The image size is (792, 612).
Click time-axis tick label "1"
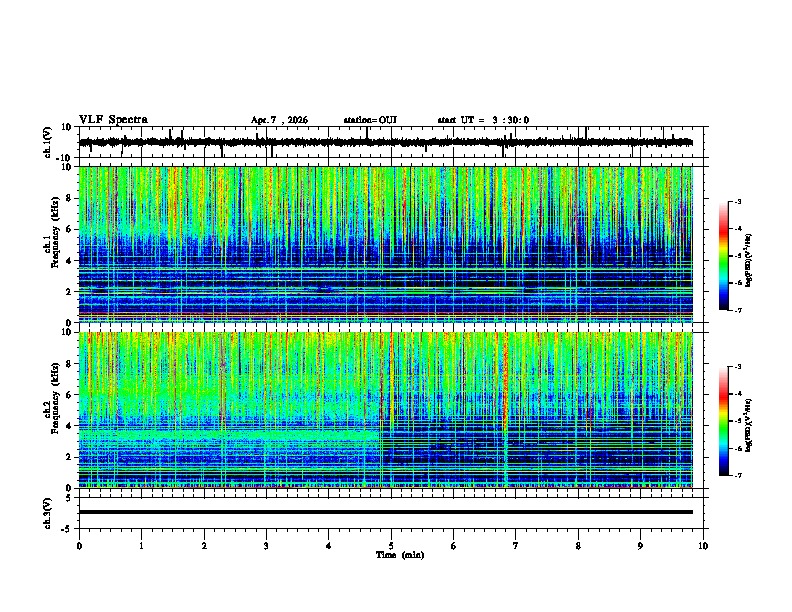[x=141, y=546]
